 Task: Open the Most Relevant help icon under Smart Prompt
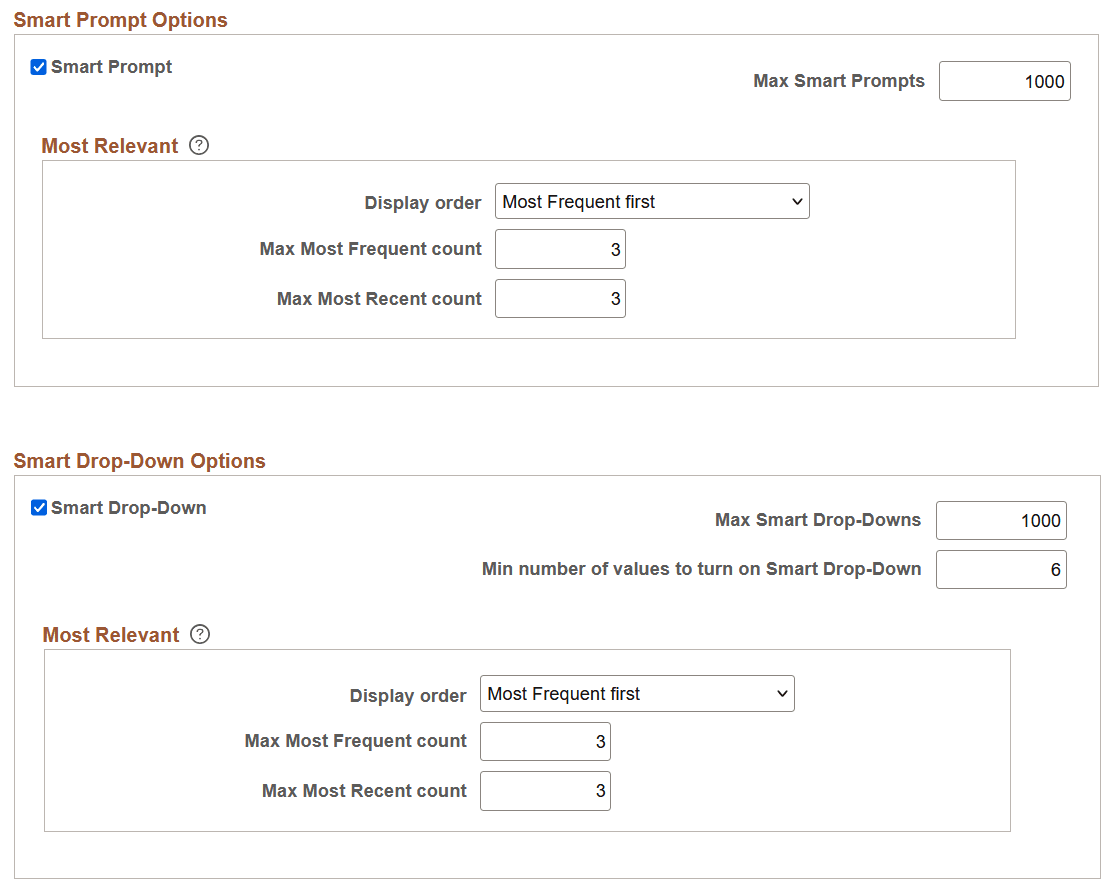coord(199,145)
